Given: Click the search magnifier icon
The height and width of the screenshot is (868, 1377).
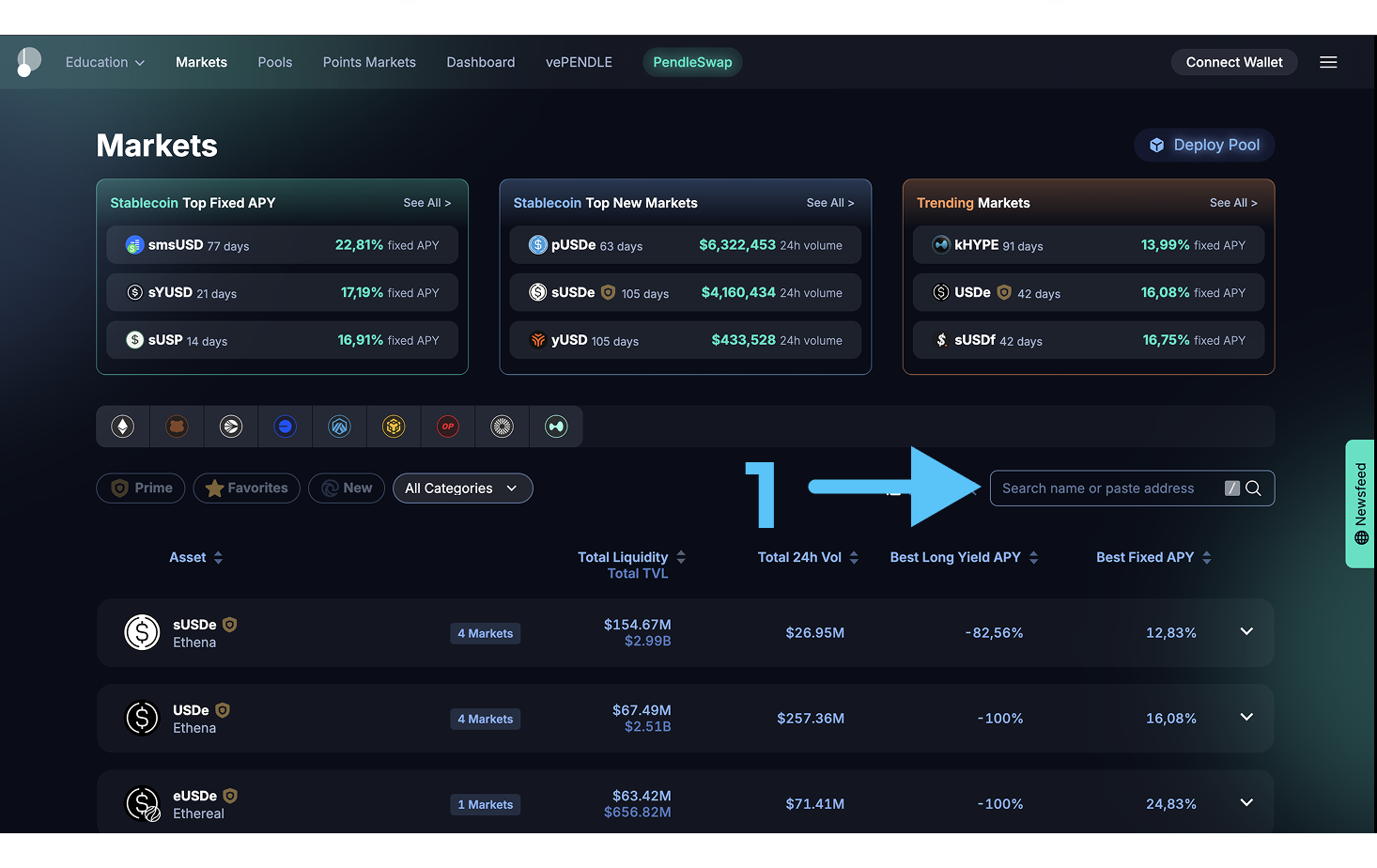Looking at the screenshot, I should click(1253, 488).
